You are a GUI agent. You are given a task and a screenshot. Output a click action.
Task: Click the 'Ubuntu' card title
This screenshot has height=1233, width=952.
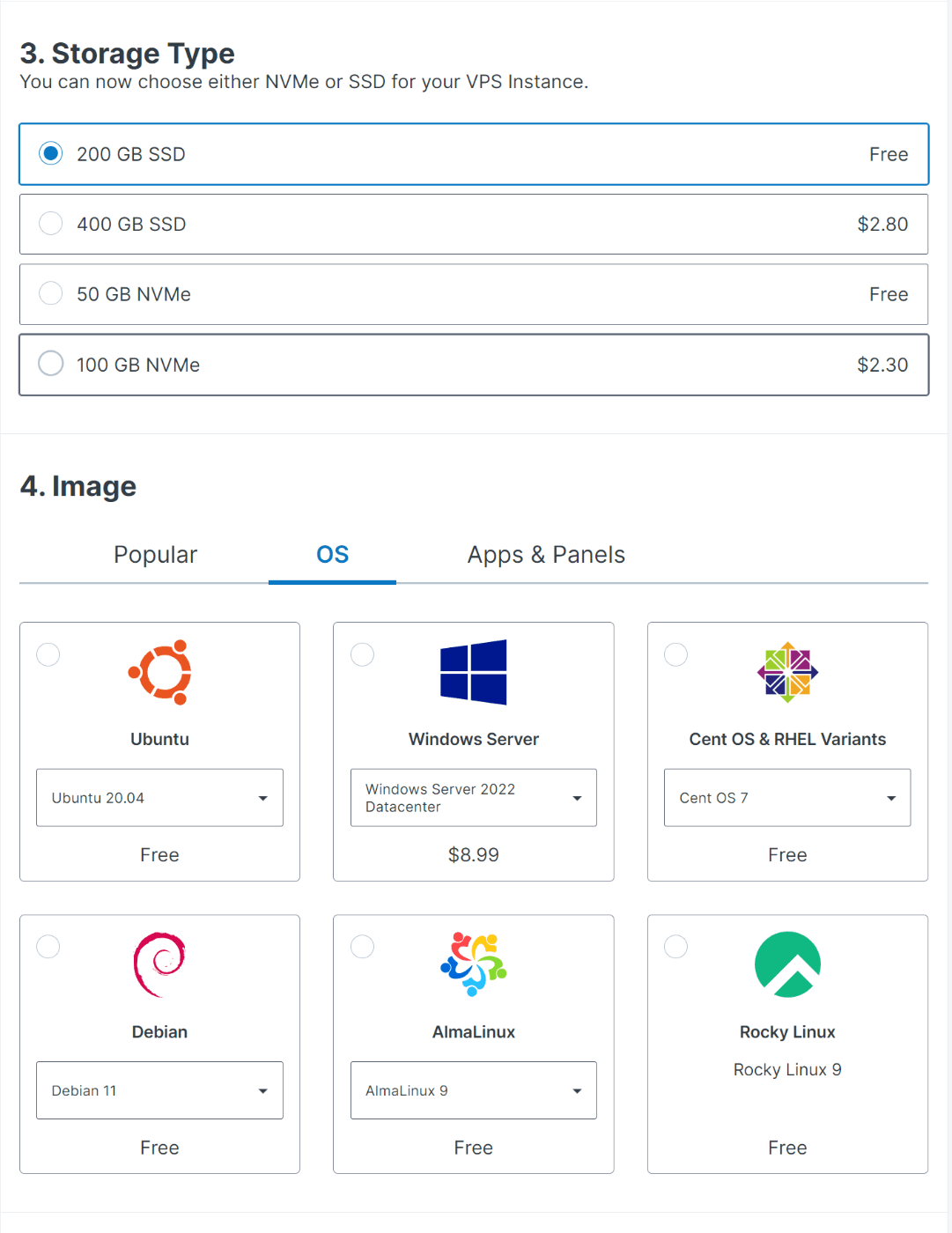pos(159,740)
